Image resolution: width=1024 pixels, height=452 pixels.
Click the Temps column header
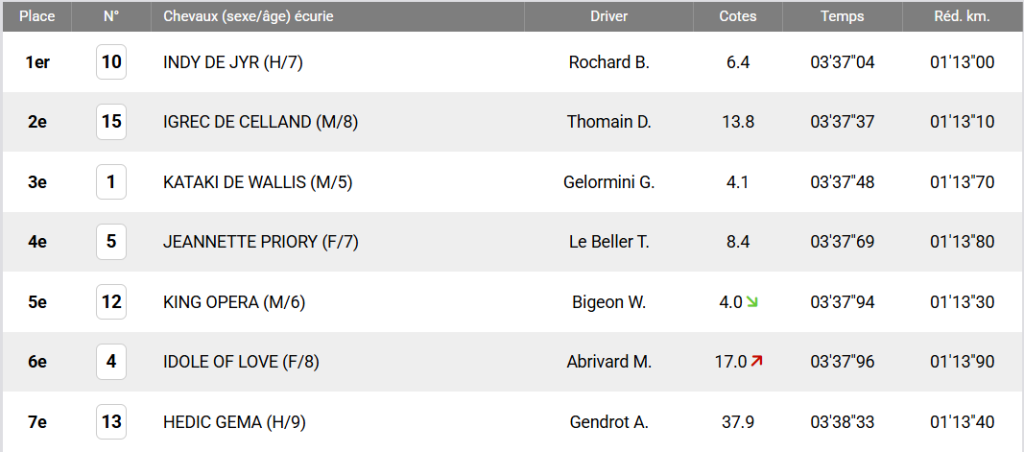coord(842,16)
